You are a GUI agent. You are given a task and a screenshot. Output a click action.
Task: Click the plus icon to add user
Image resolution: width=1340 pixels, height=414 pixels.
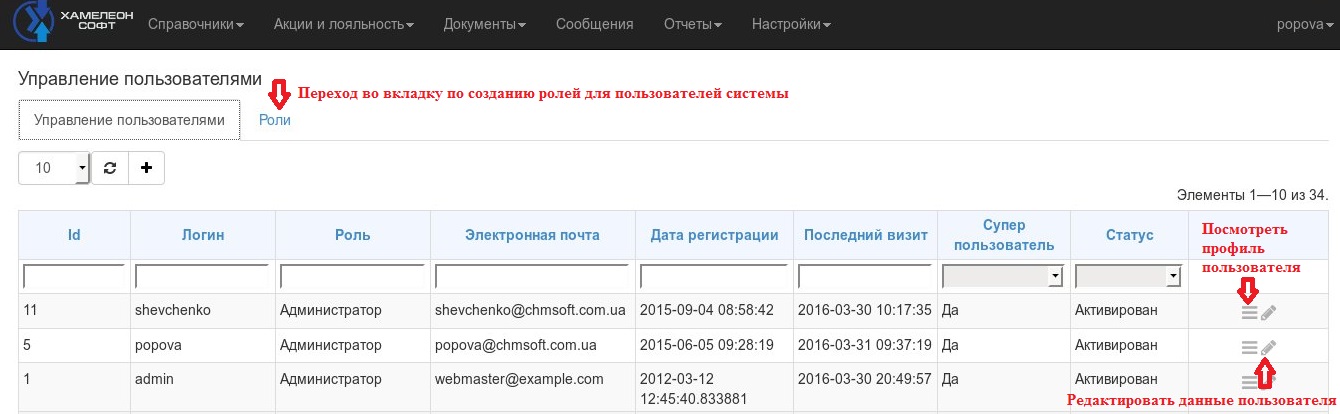(146, 168)
